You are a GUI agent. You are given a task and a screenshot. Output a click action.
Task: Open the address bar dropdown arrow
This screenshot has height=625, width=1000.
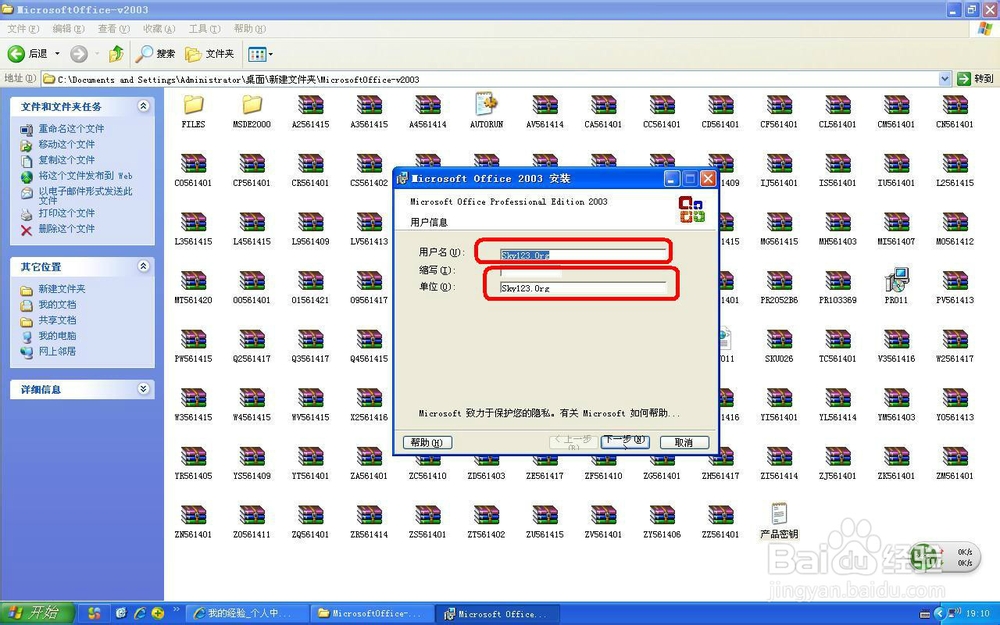(x=944, y=78)
